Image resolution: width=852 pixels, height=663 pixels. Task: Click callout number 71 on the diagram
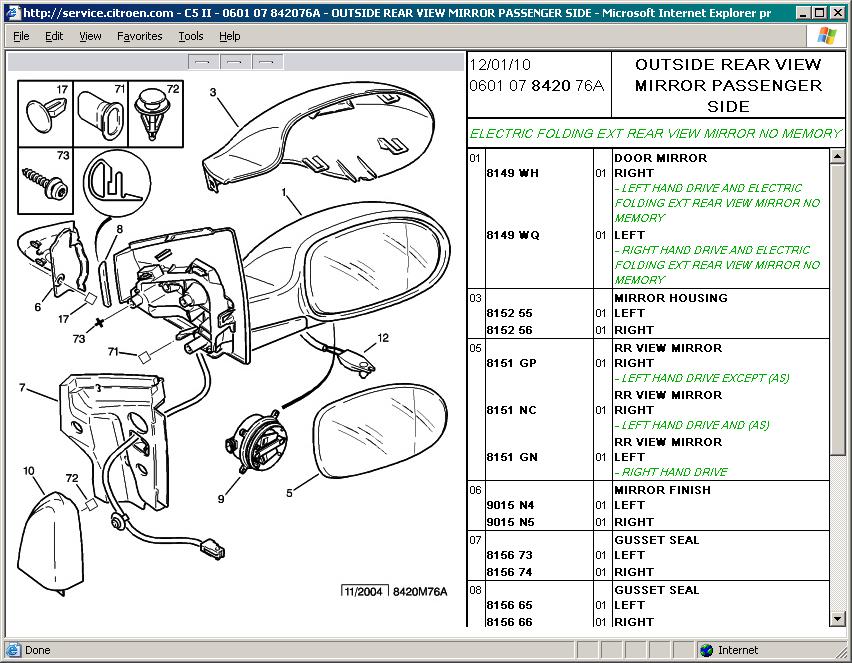click(x=113, y=352)
